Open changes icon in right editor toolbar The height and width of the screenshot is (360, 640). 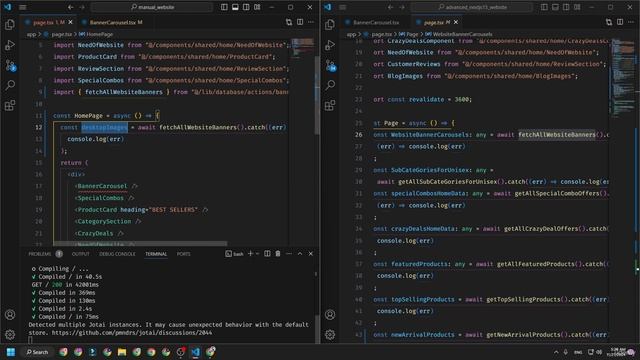point(609,22)
